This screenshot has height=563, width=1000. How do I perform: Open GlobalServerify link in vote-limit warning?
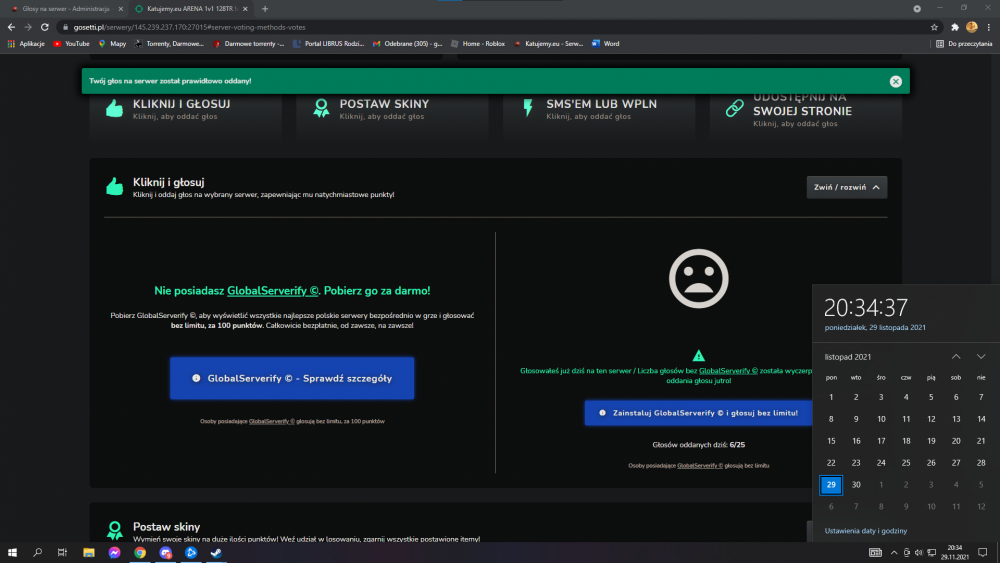point(728,370)
